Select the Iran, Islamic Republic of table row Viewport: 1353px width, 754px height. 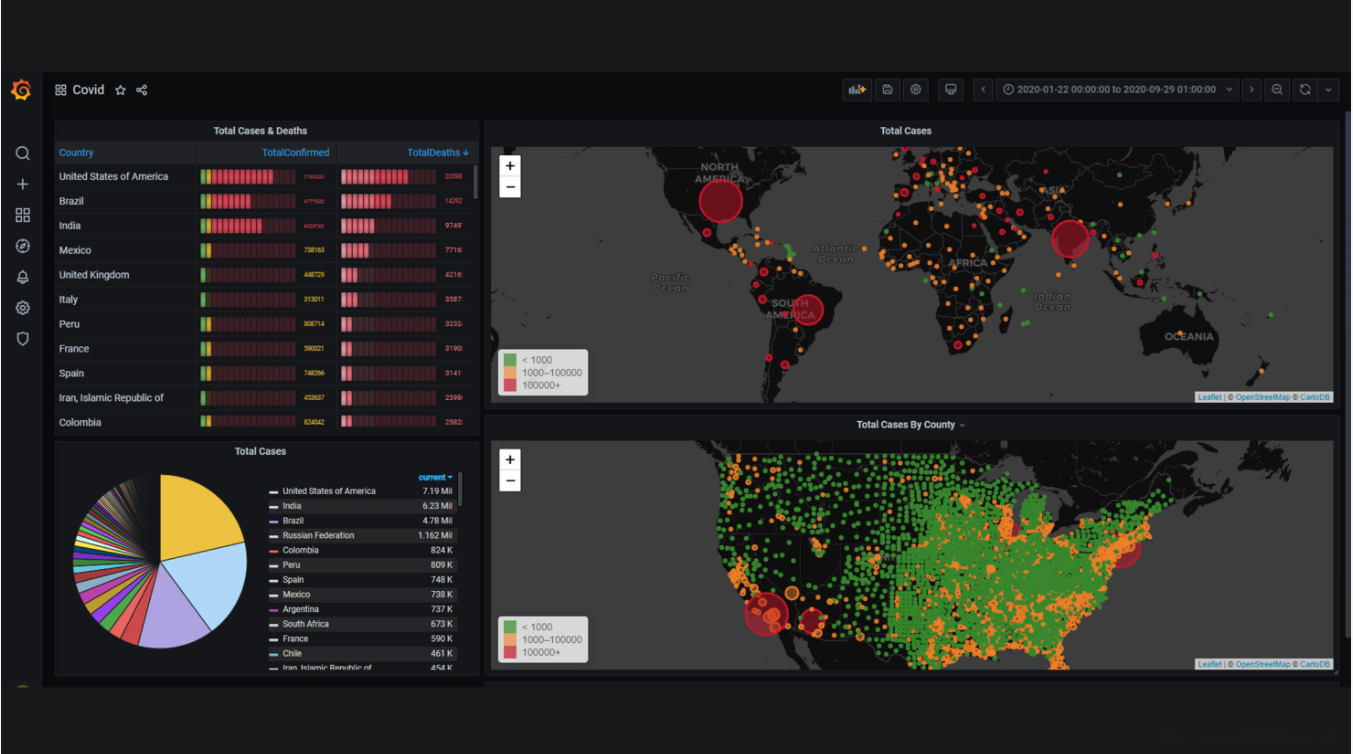[x=265, y=398]
